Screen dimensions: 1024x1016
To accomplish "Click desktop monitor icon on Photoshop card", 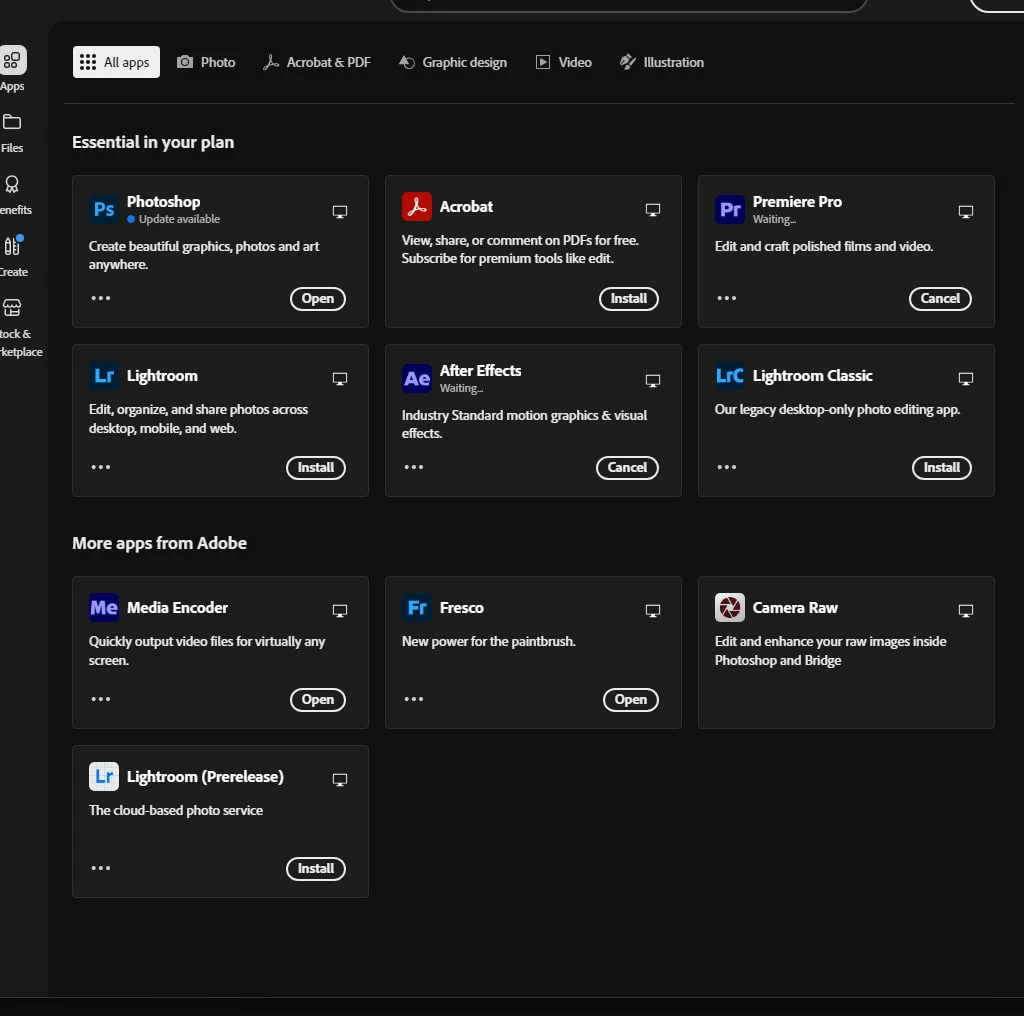I will click(x=340, y=212).
